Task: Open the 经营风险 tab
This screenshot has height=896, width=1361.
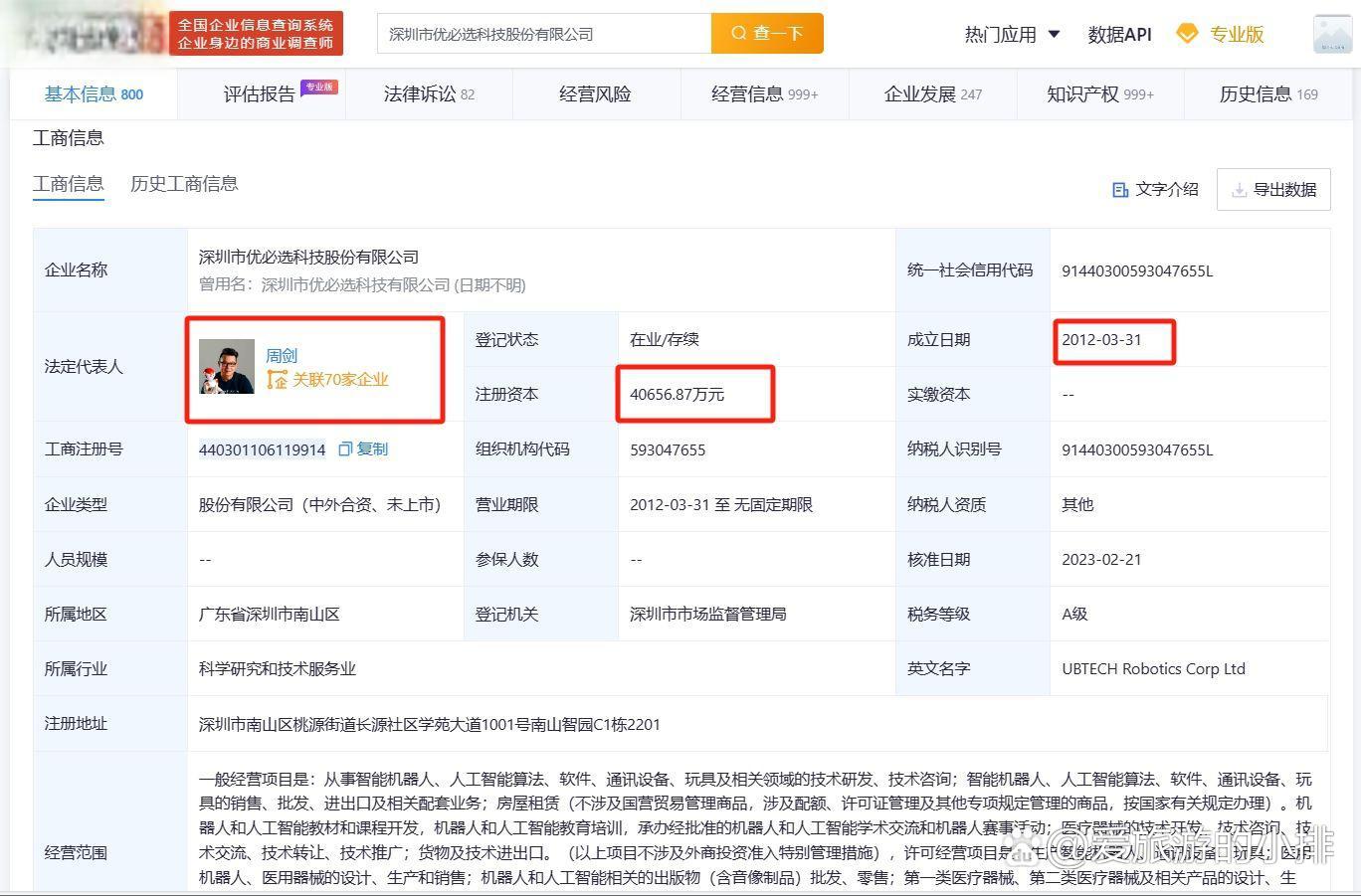Action: pyautogui.click(x=594, y=93)
